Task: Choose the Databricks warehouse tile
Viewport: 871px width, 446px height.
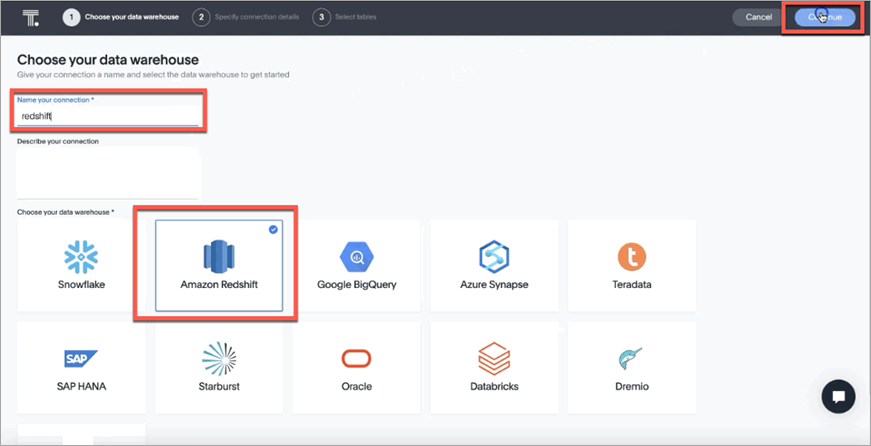Action: click(494, 368)
